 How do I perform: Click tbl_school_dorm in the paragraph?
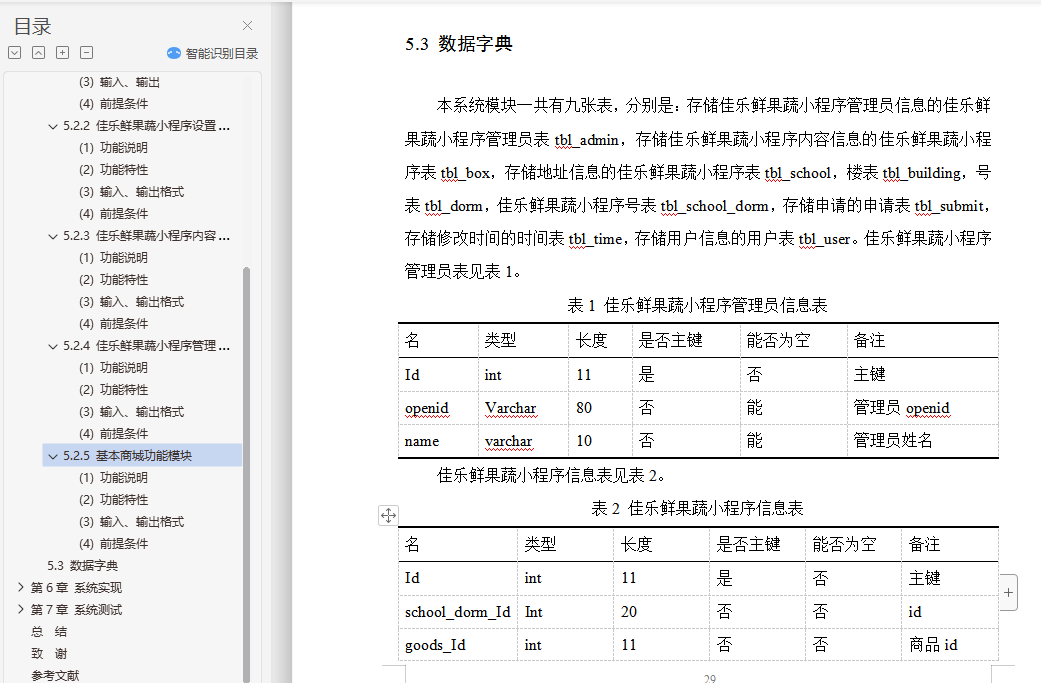click(714, 206)
